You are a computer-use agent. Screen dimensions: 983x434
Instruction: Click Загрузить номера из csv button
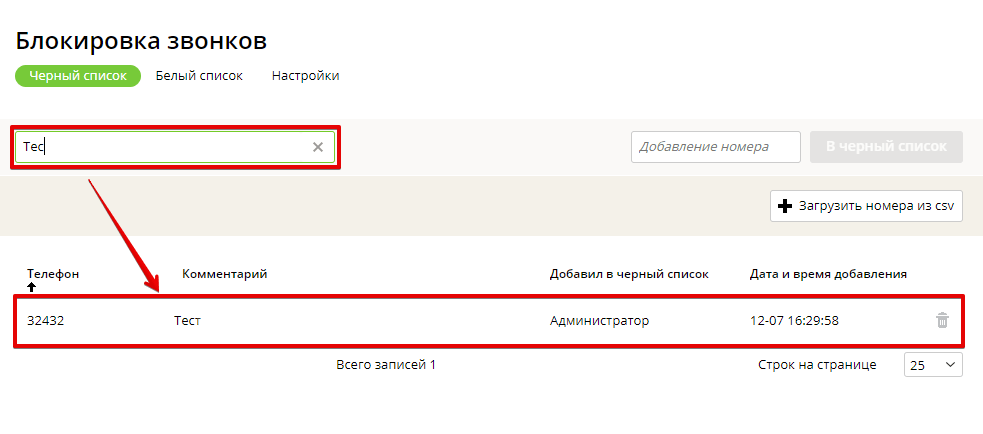pos(866,206)
